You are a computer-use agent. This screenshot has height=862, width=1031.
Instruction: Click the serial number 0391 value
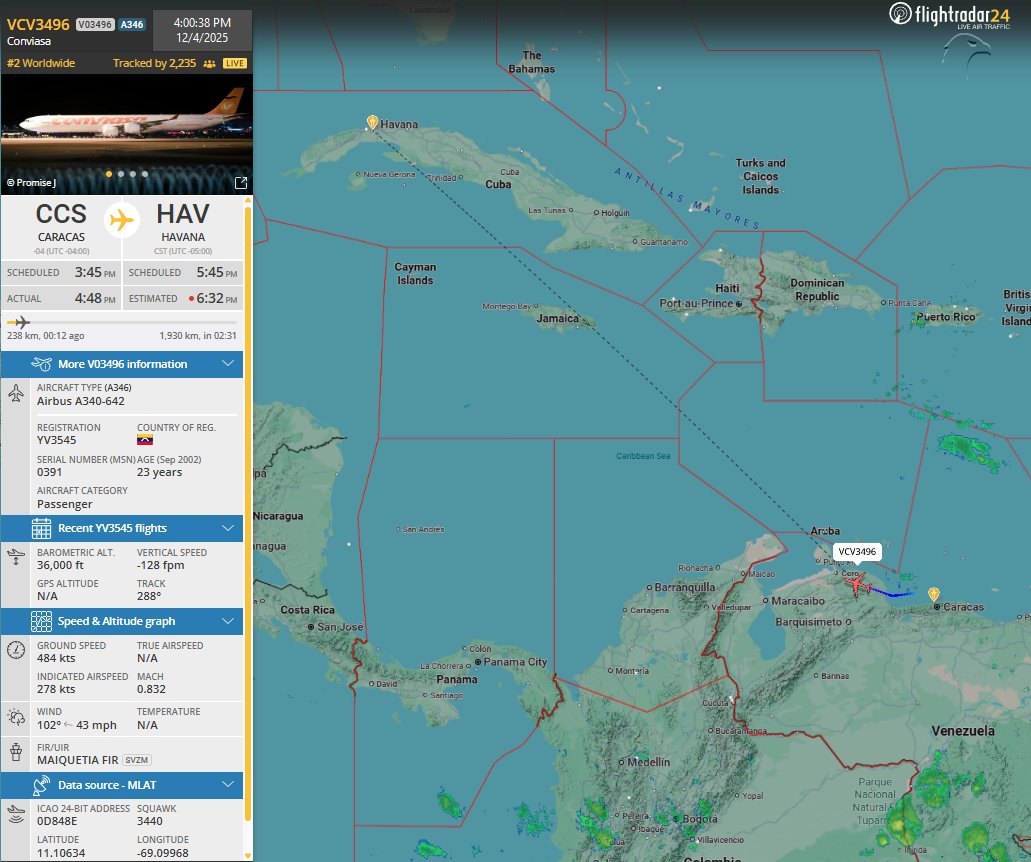(49, 472)
